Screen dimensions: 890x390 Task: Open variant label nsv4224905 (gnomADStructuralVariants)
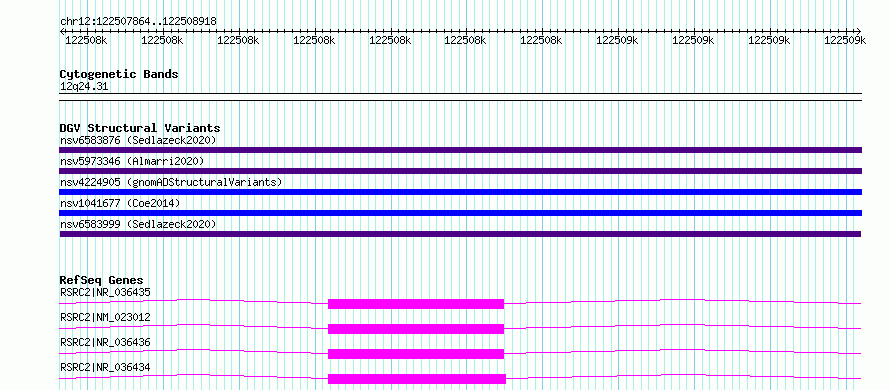[171, 182]
